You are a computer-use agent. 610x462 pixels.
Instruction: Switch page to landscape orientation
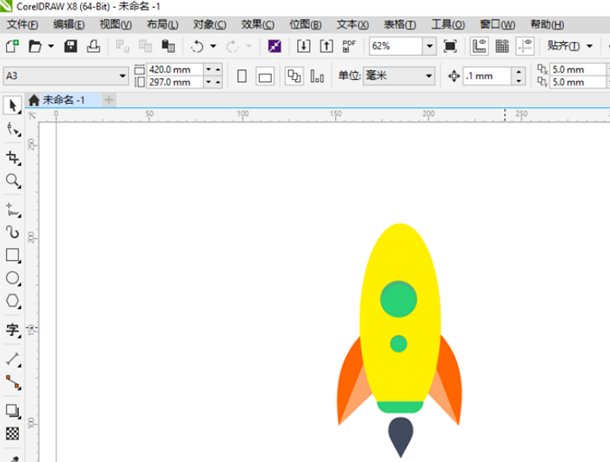pos(265,76)
